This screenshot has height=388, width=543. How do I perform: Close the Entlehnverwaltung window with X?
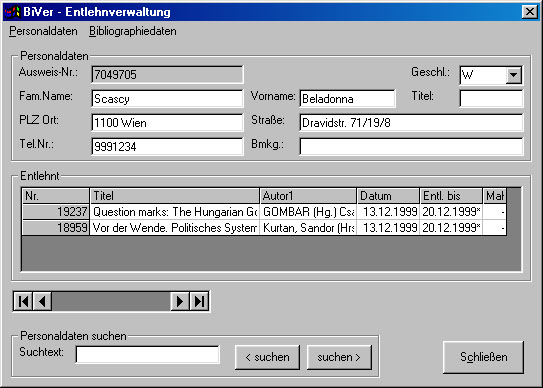(529, 12)
